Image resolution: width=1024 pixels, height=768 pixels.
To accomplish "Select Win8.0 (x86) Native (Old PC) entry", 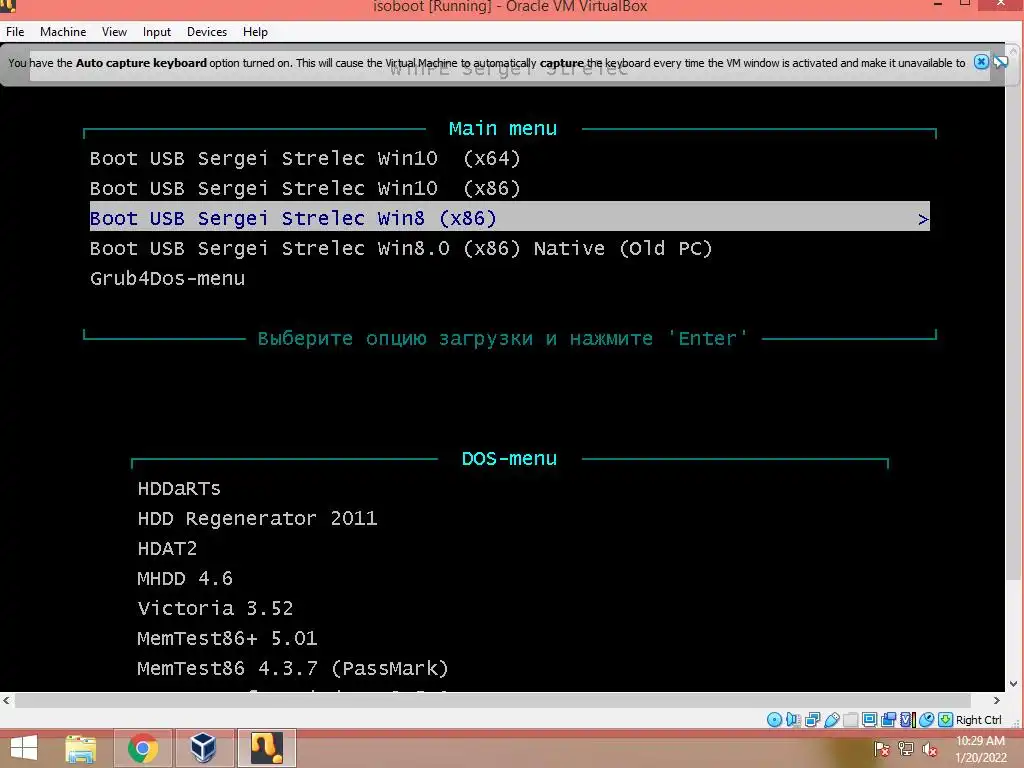I will [401, 248].
